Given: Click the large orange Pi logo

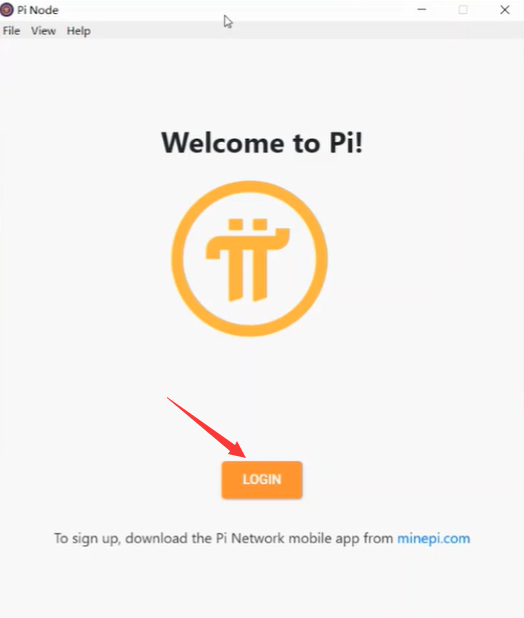Looking at the screenshot, I should point(249,259).
